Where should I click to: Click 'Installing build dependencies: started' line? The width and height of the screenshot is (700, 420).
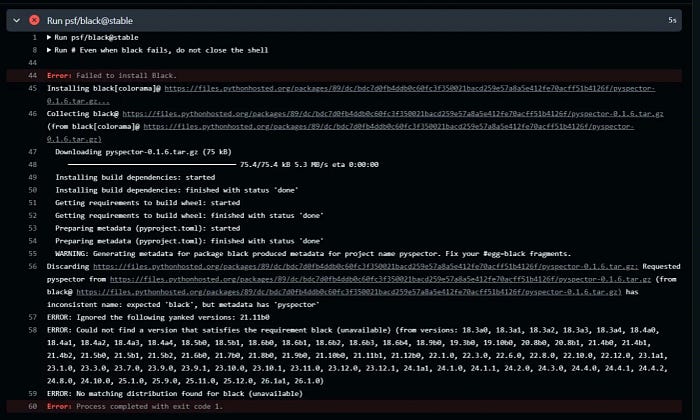click(x=135, y=177)
